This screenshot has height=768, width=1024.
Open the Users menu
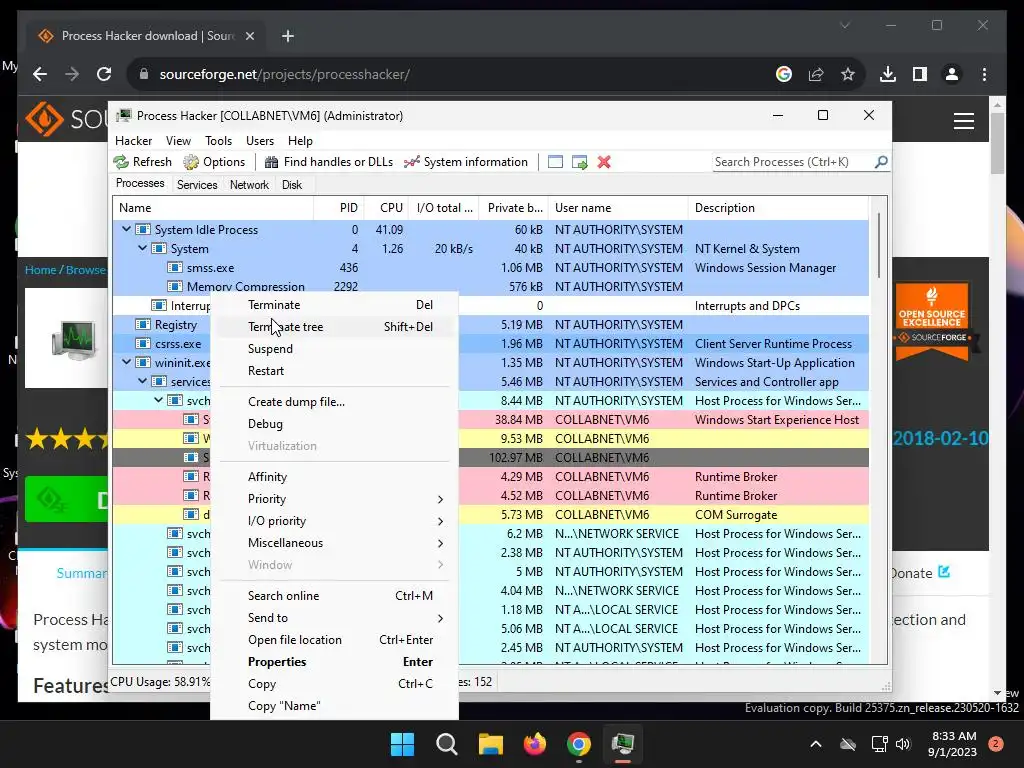260,140
